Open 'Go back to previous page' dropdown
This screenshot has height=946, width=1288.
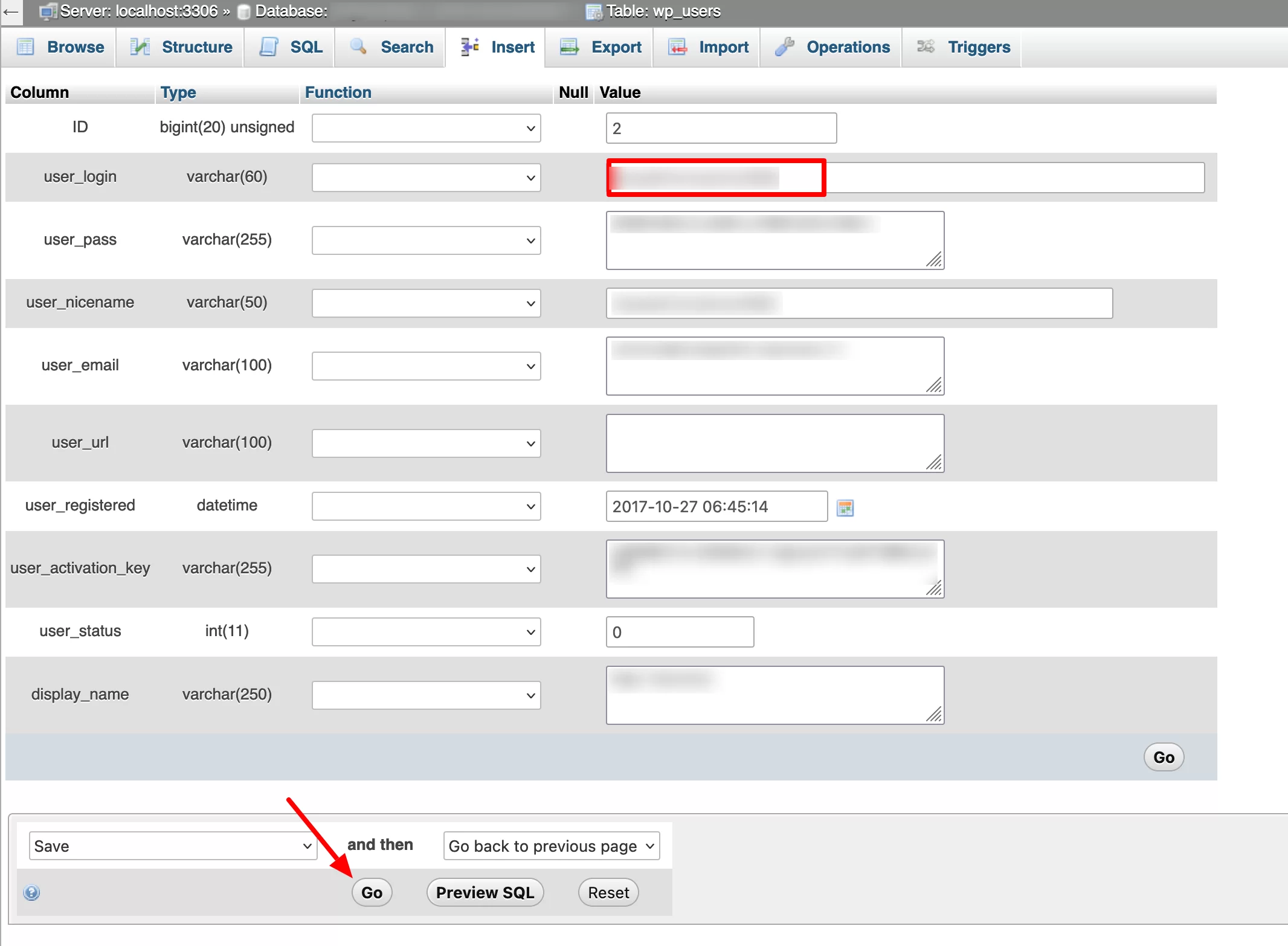(552, 846)
